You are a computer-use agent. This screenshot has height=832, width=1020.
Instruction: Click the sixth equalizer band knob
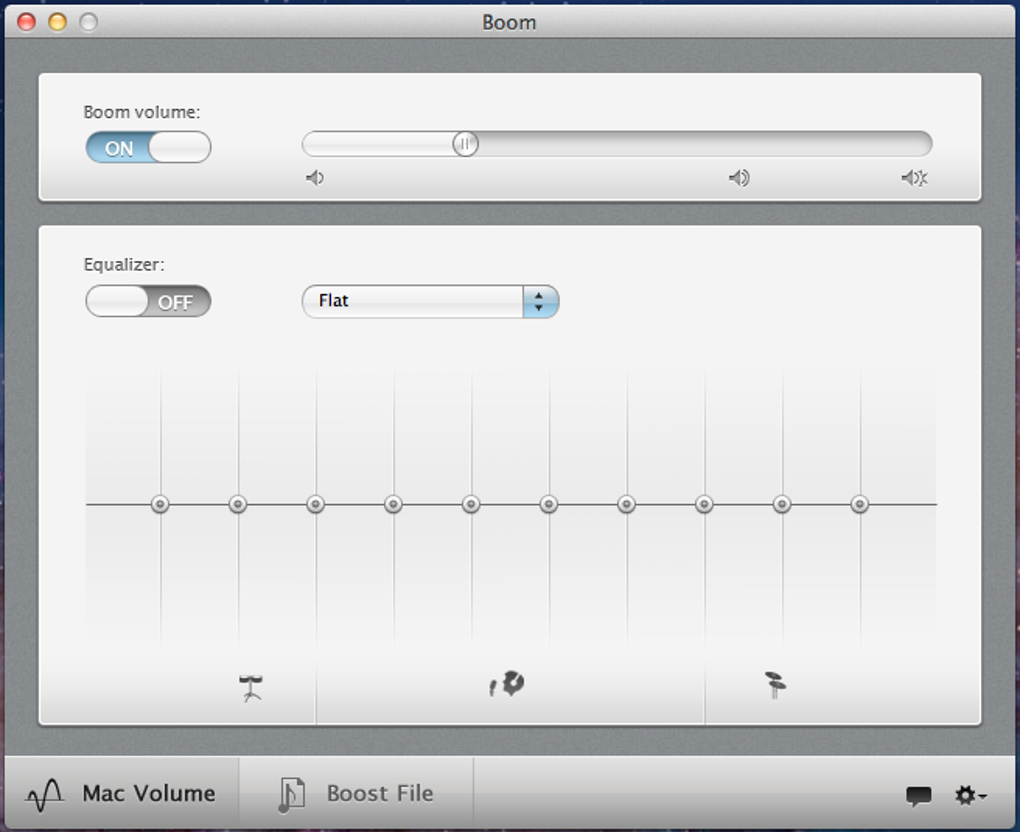pyautogui.click(x=549, y=504)
